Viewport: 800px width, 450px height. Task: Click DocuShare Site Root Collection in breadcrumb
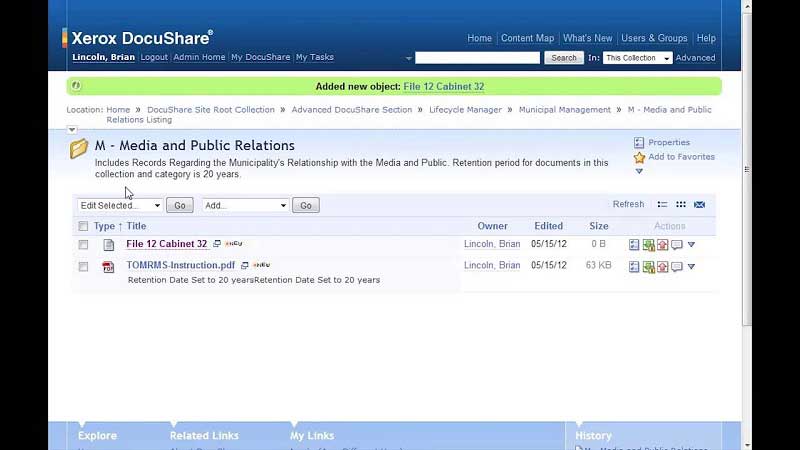coord(211,110)
